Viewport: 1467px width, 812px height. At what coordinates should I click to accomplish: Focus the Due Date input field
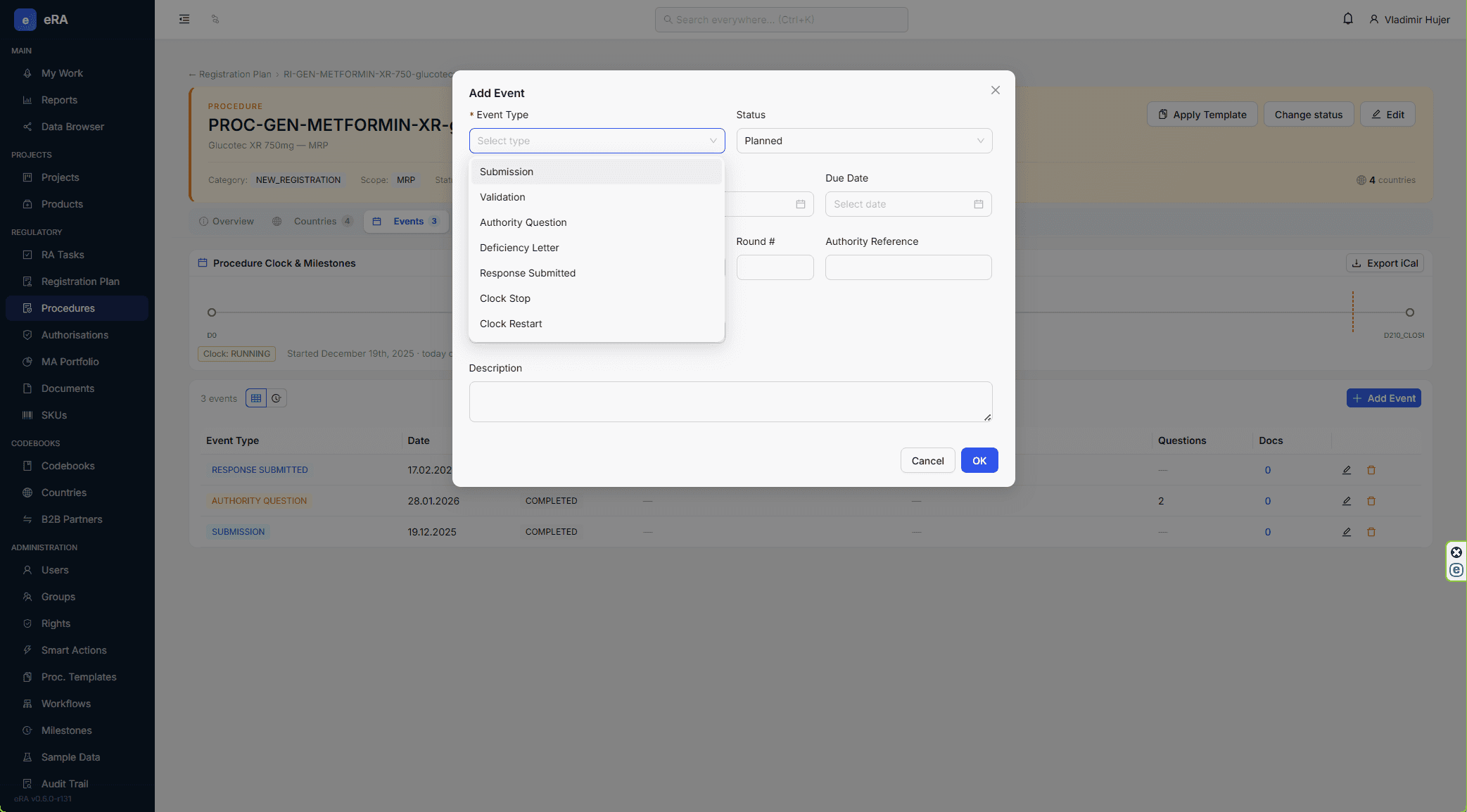click(908, 204)
